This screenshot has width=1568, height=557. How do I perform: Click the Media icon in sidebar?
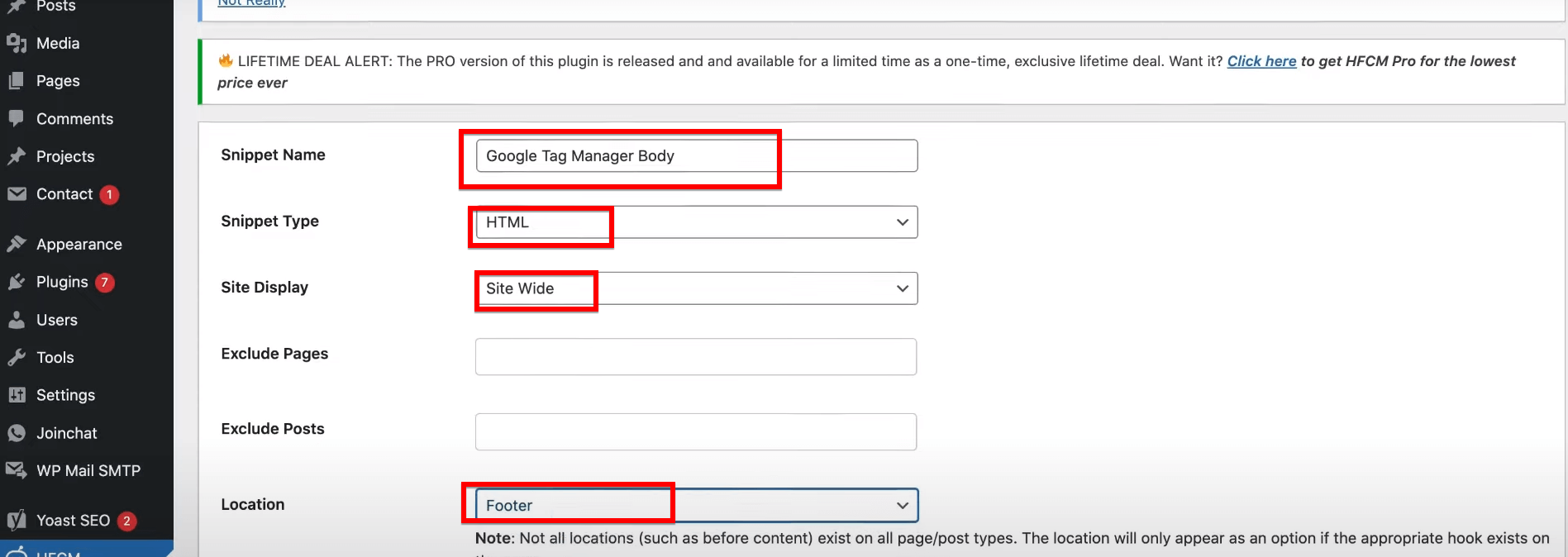[x=17, y=43]
